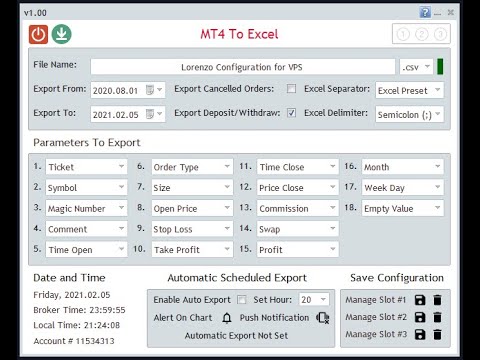Image resolution: width=480 pixels, height=360 pixels.
Task: Save configuration to Slot #2
Action: click(x=420, y=317)
